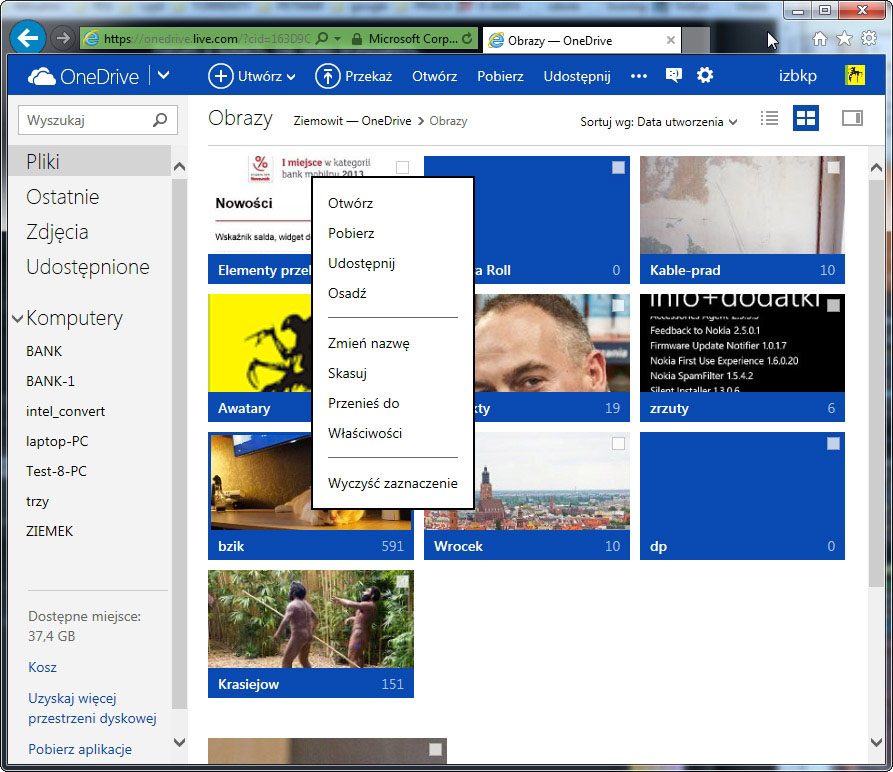Image resolution: width=893 pixels, height=772 pixels.
Task: Go back with the browser back arrow
Action: pyautogui.click(x=28, y=38)
